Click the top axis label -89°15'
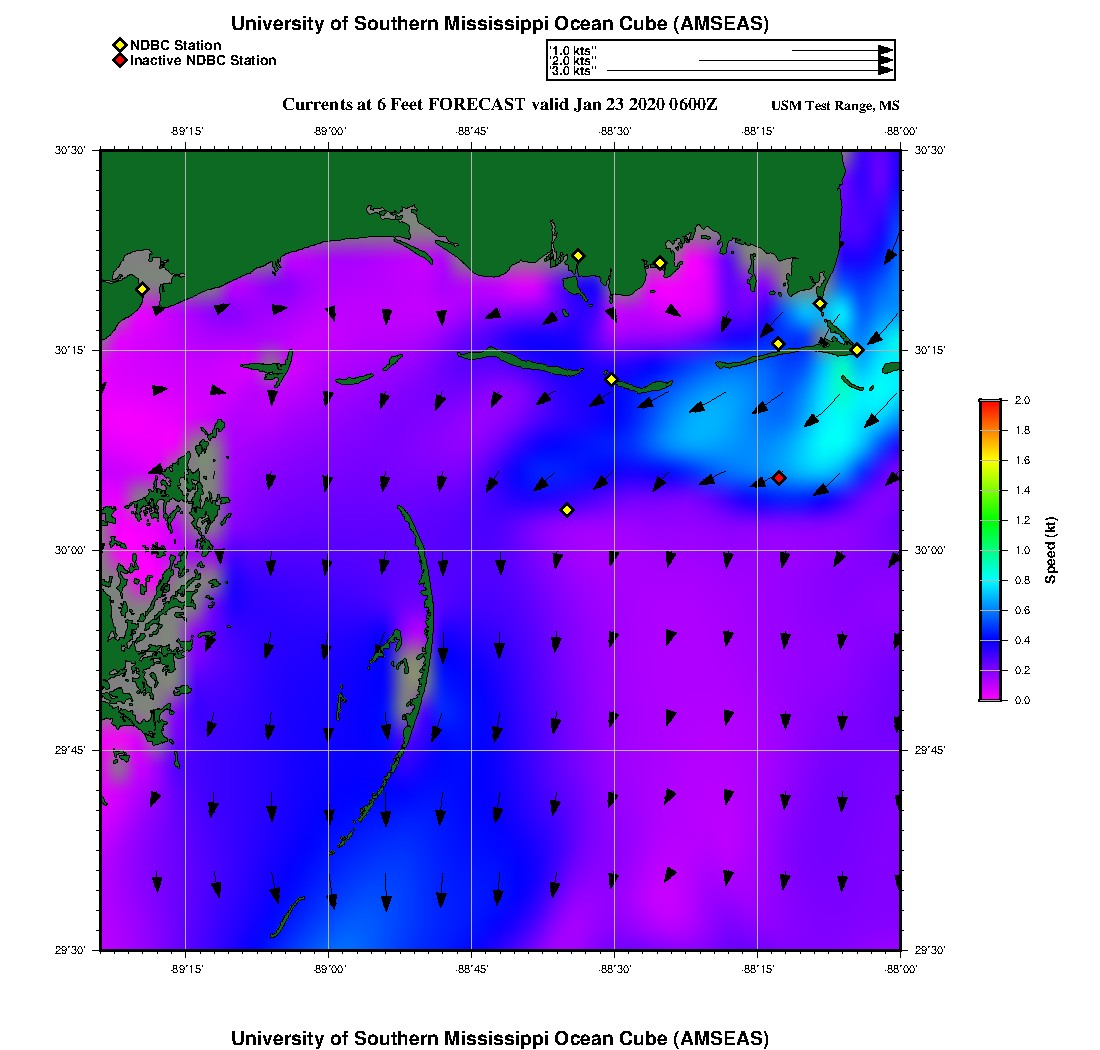Screen dimensions: 1100x1050 [x=186, y=131]
